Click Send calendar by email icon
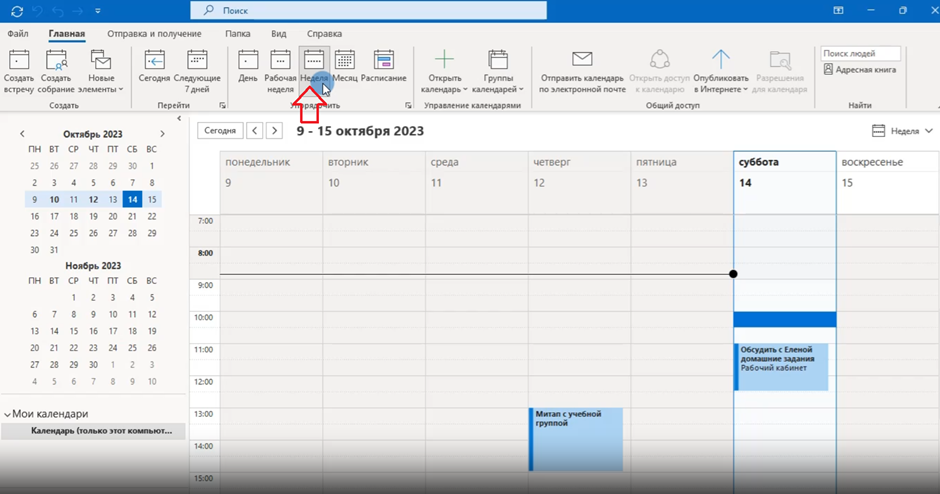This screenshot has height=494, width=940. (582, 60)
